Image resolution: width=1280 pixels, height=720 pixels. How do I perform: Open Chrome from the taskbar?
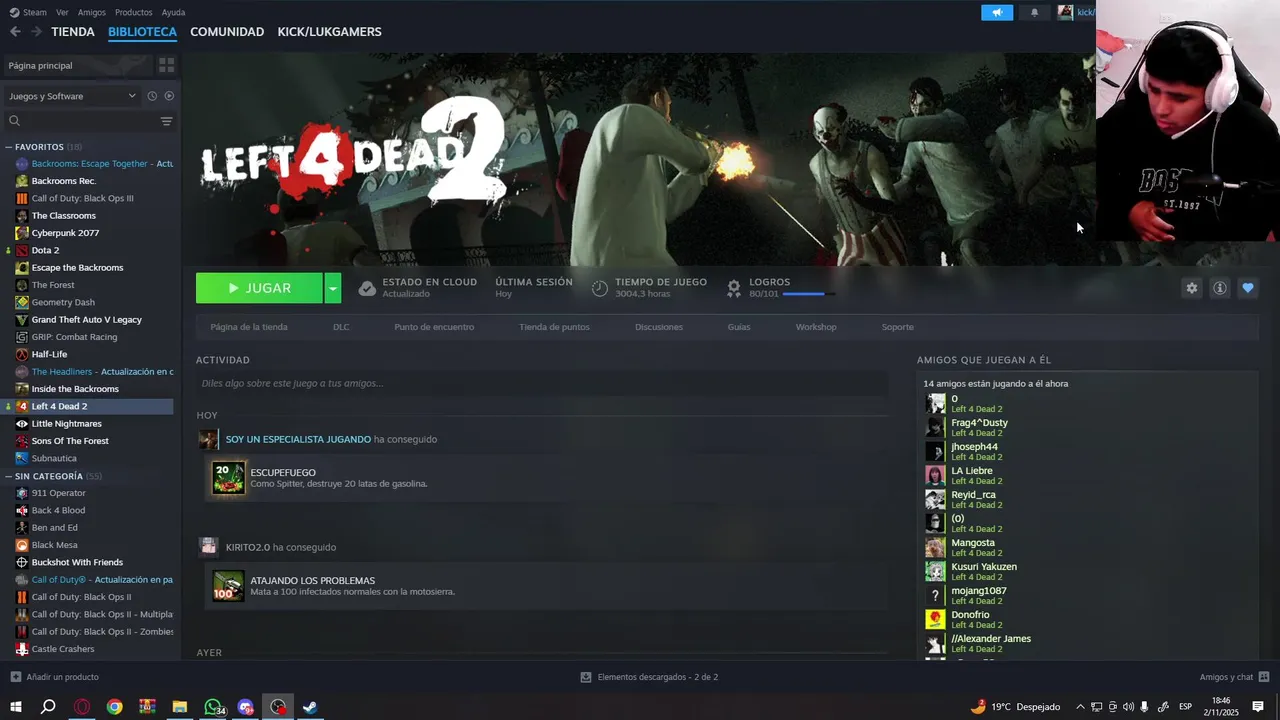tap(114, 707)
